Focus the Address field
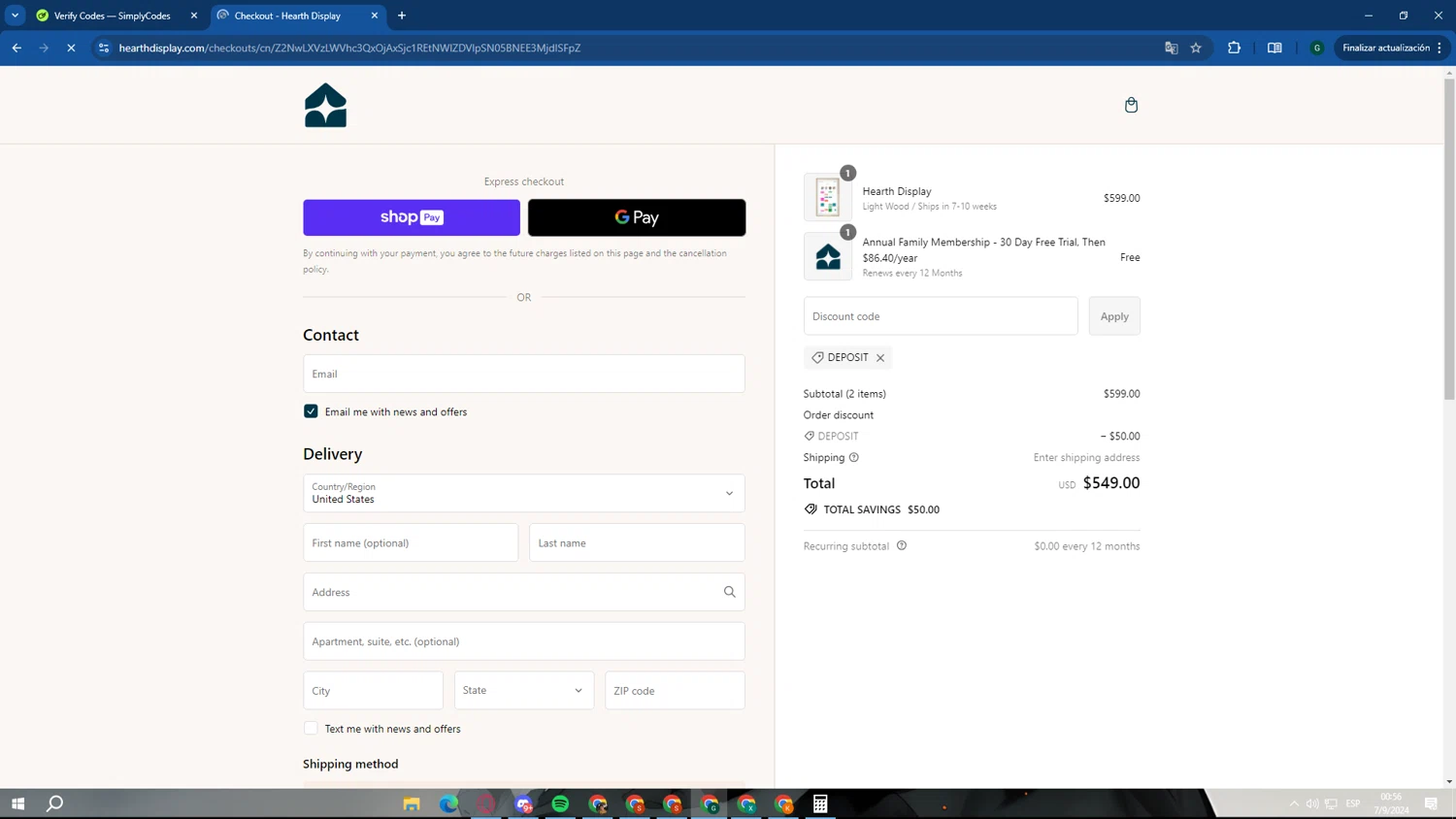Image resolution: width=1456 pixels, height=819 pixels. (x=524, y=592)
